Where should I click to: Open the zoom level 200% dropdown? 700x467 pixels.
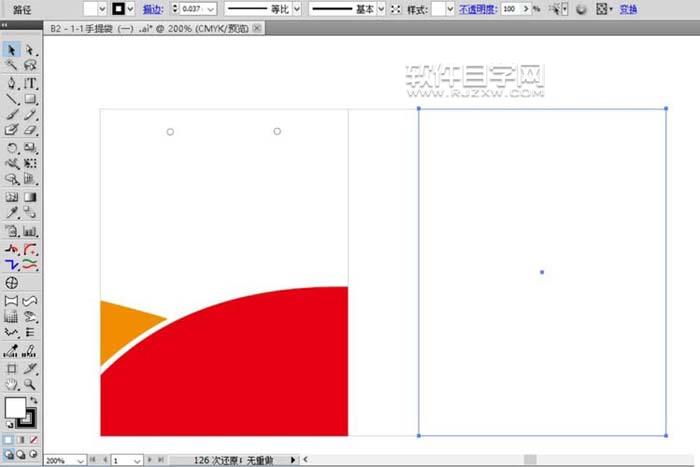pos(80,460)
